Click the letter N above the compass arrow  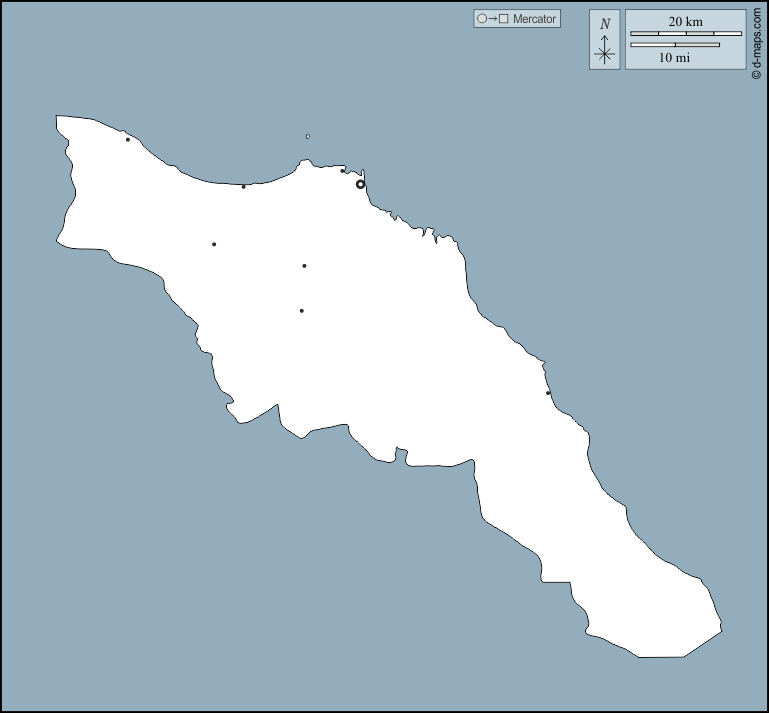point(604,24)
